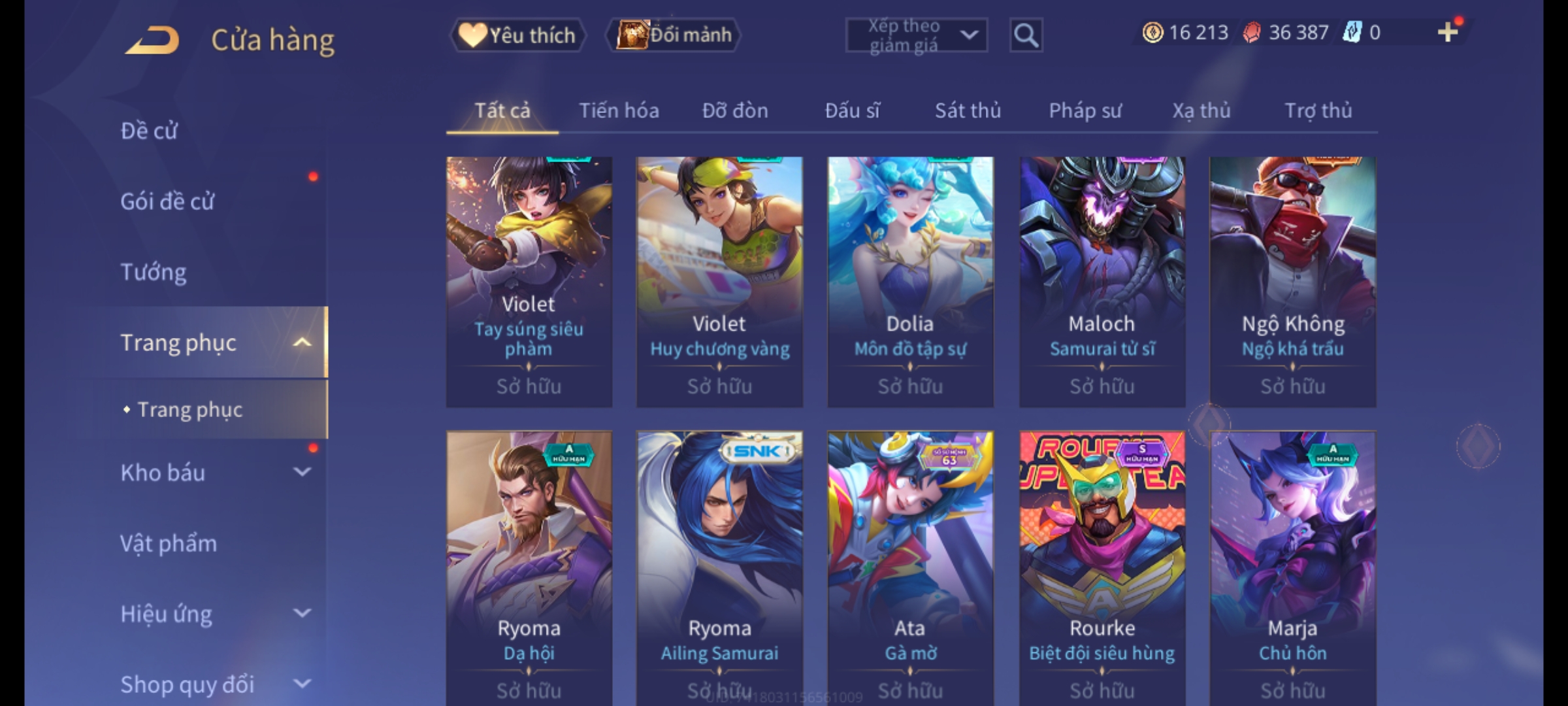Expand the Shop quy đổi section

(x=302, y=684)
